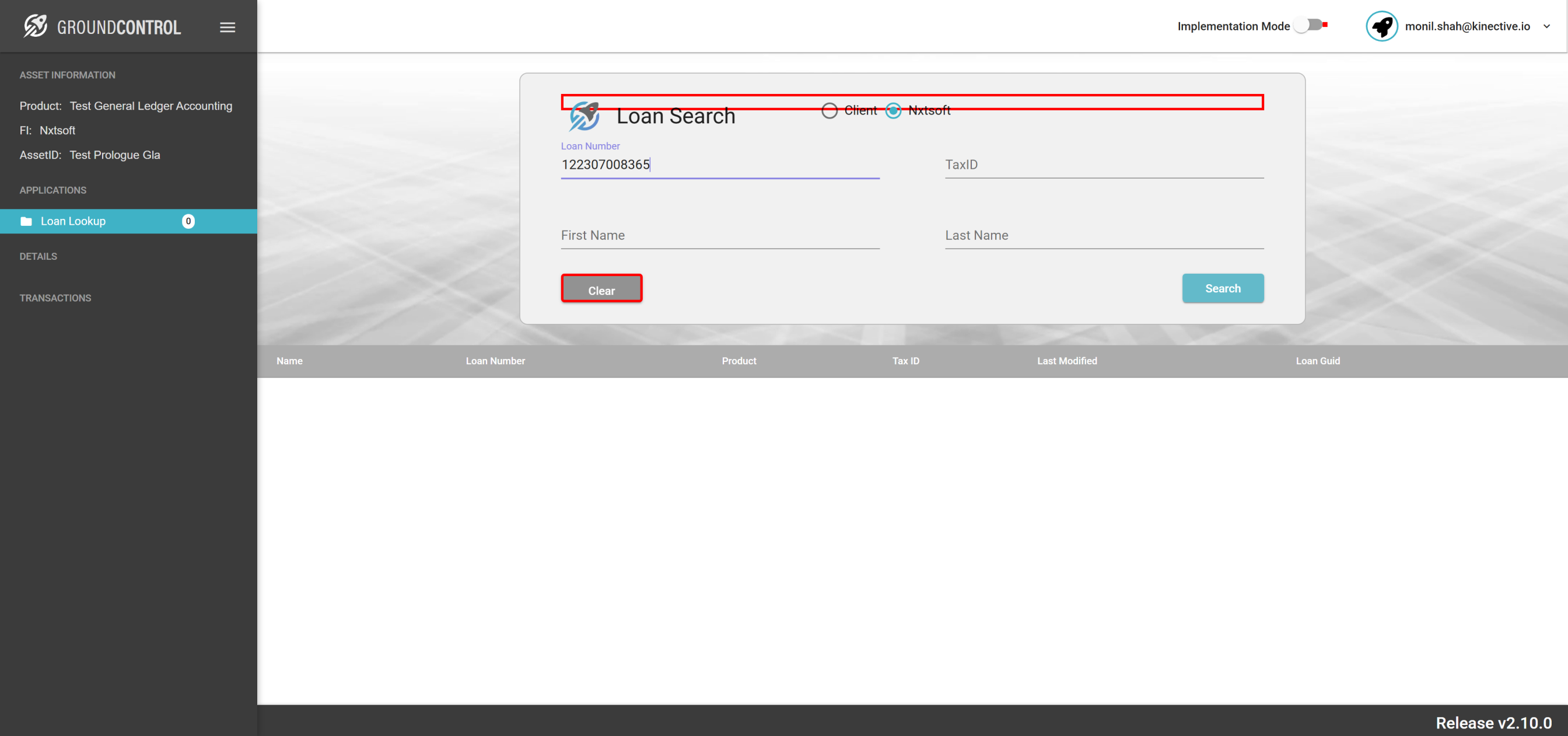Click the Loan Number input field

719,165
